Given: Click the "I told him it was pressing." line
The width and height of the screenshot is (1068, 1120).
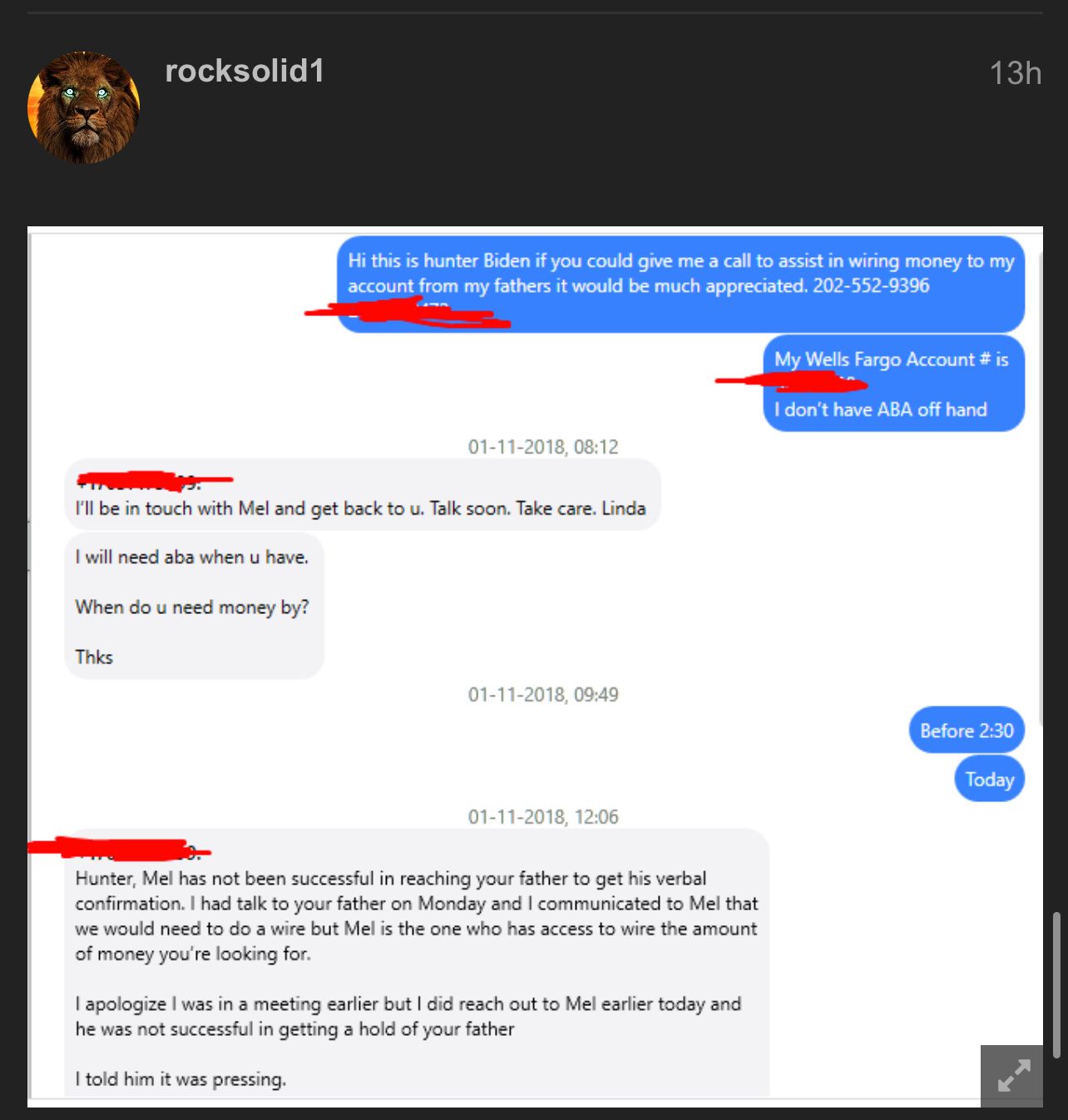Looking at the screenshot, I should pos(180,1079).
